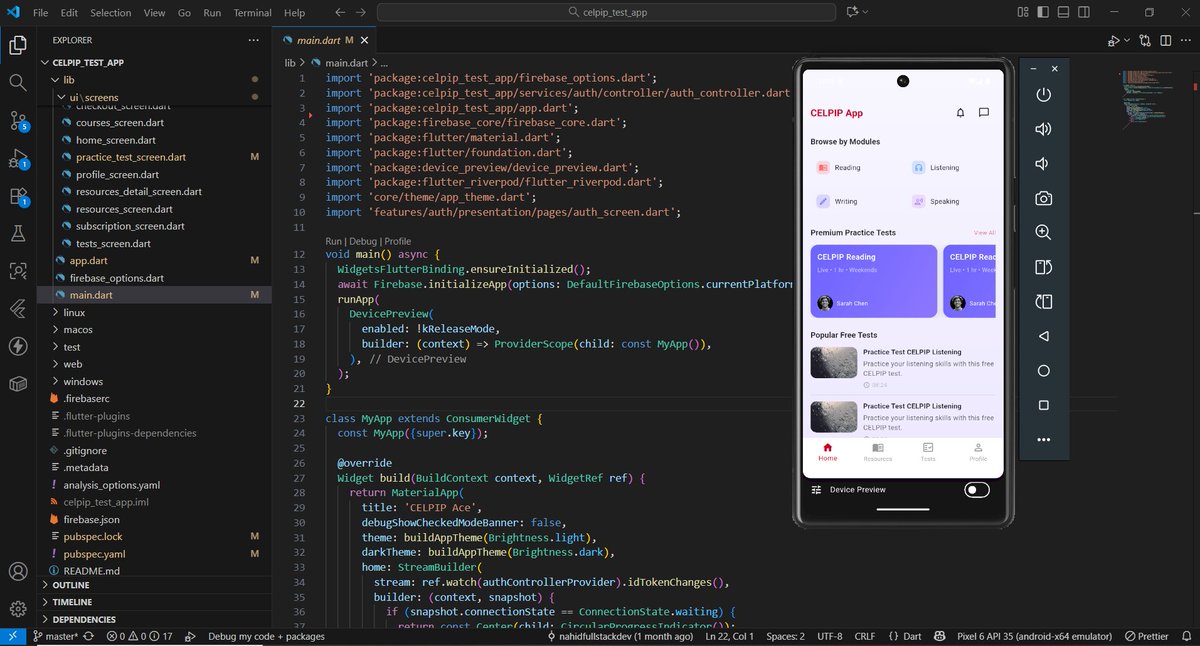Switch to Profile tab in app bottom bar
1200x646 pixels.
point(978,451)
